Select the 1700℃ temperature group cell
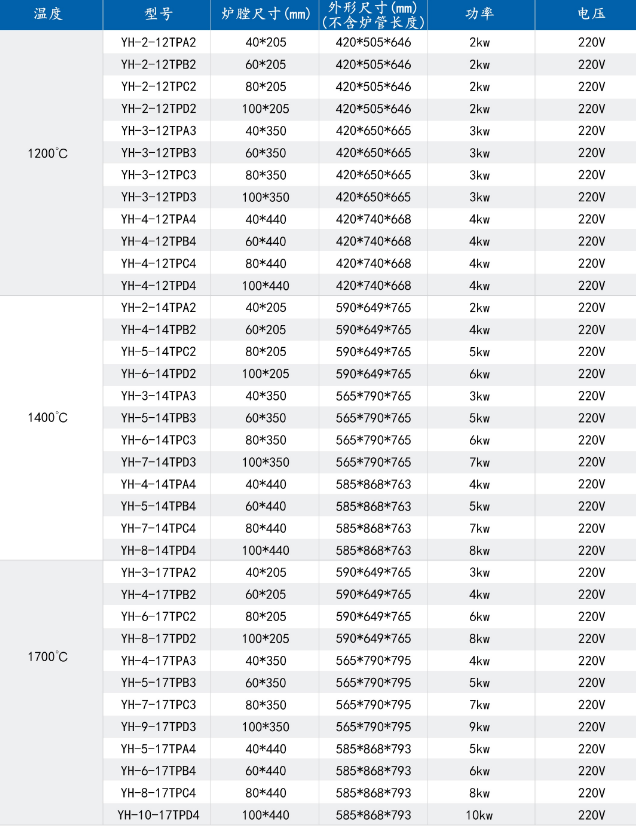 (48, 658)
